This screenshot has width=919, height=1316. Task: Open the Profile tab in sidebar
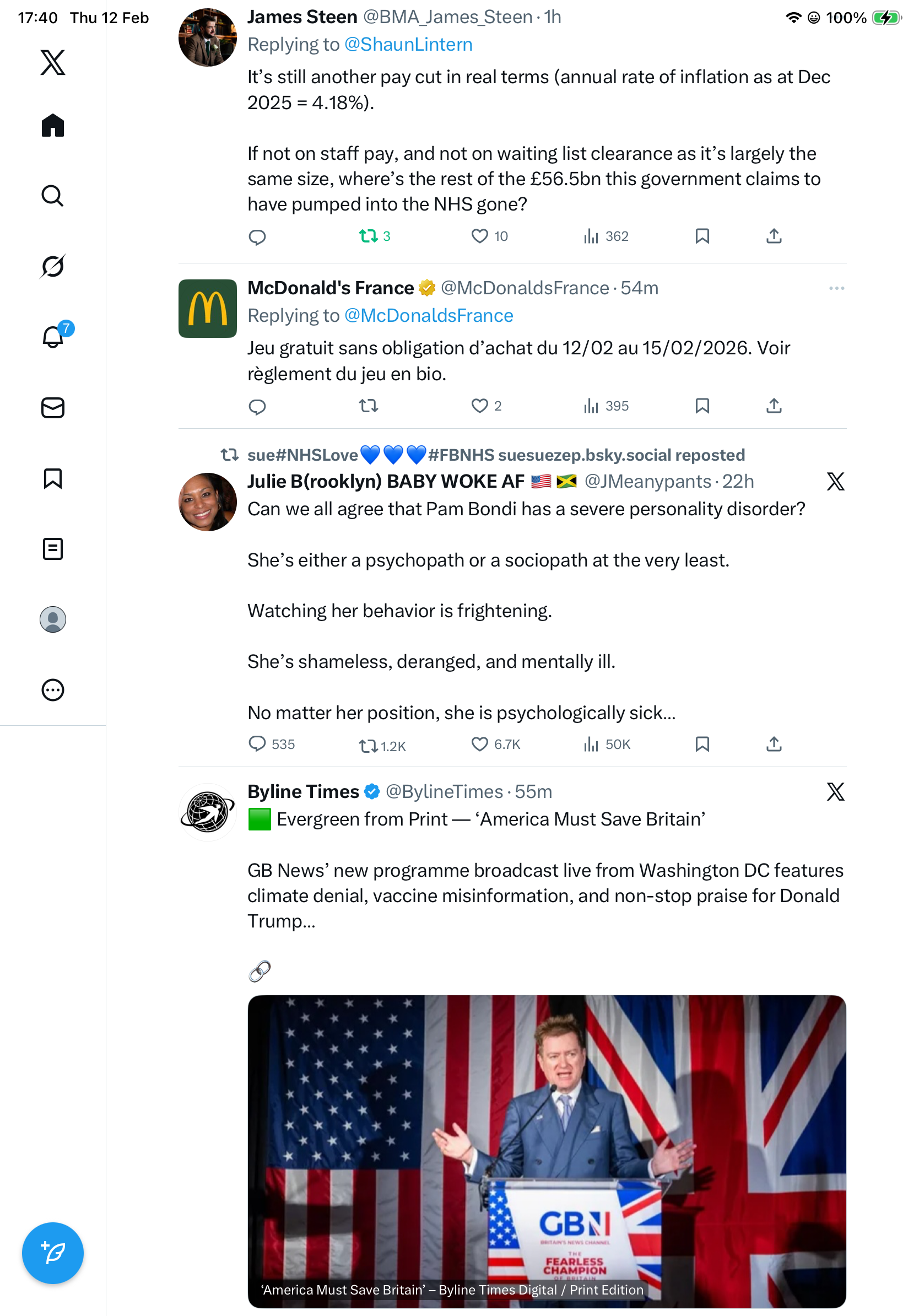point(53,619)
